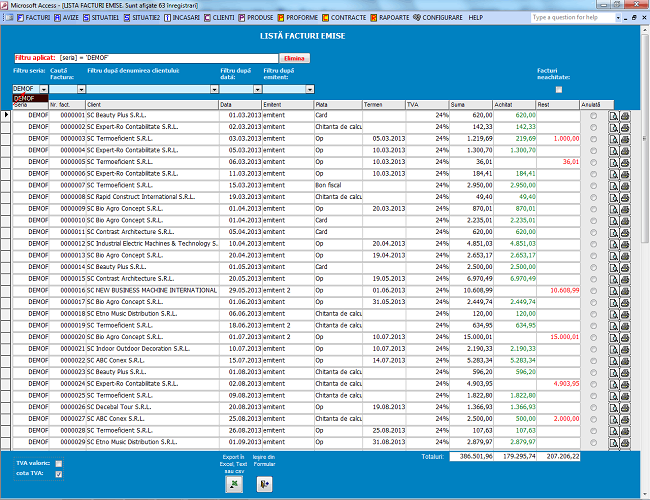Enable Facturi neachitate checkbox

click(x=559, y=90)
